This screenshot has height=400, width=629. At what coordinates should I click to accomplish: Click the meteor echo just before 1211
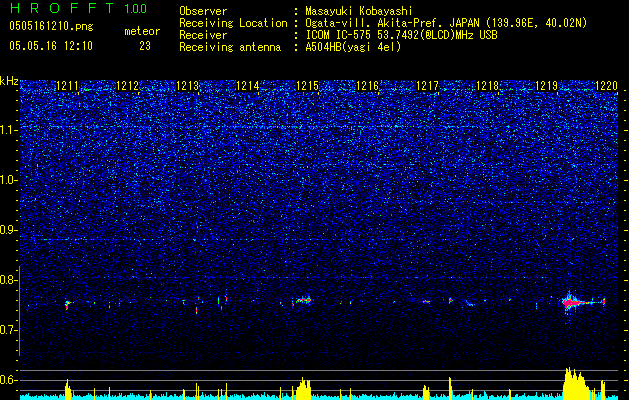67,305
